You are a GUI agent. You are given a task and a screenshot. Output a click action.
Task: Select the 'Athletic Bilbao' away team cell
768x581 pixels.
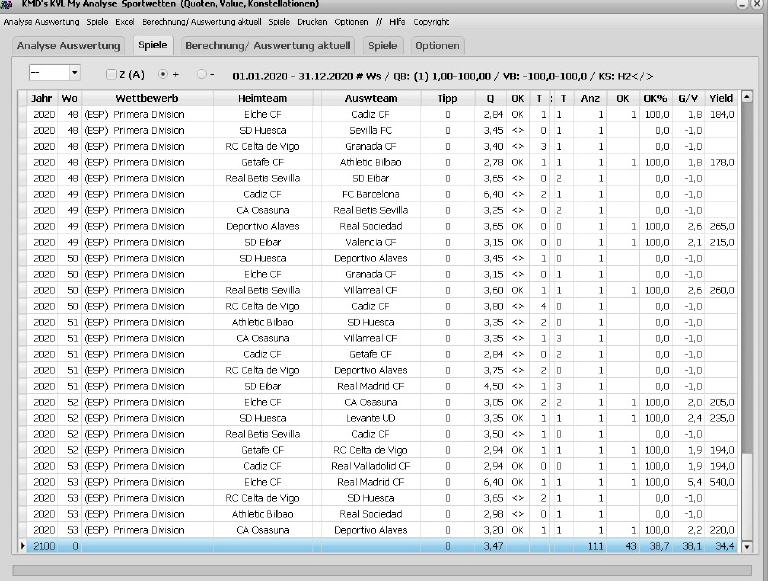(371, 163)
